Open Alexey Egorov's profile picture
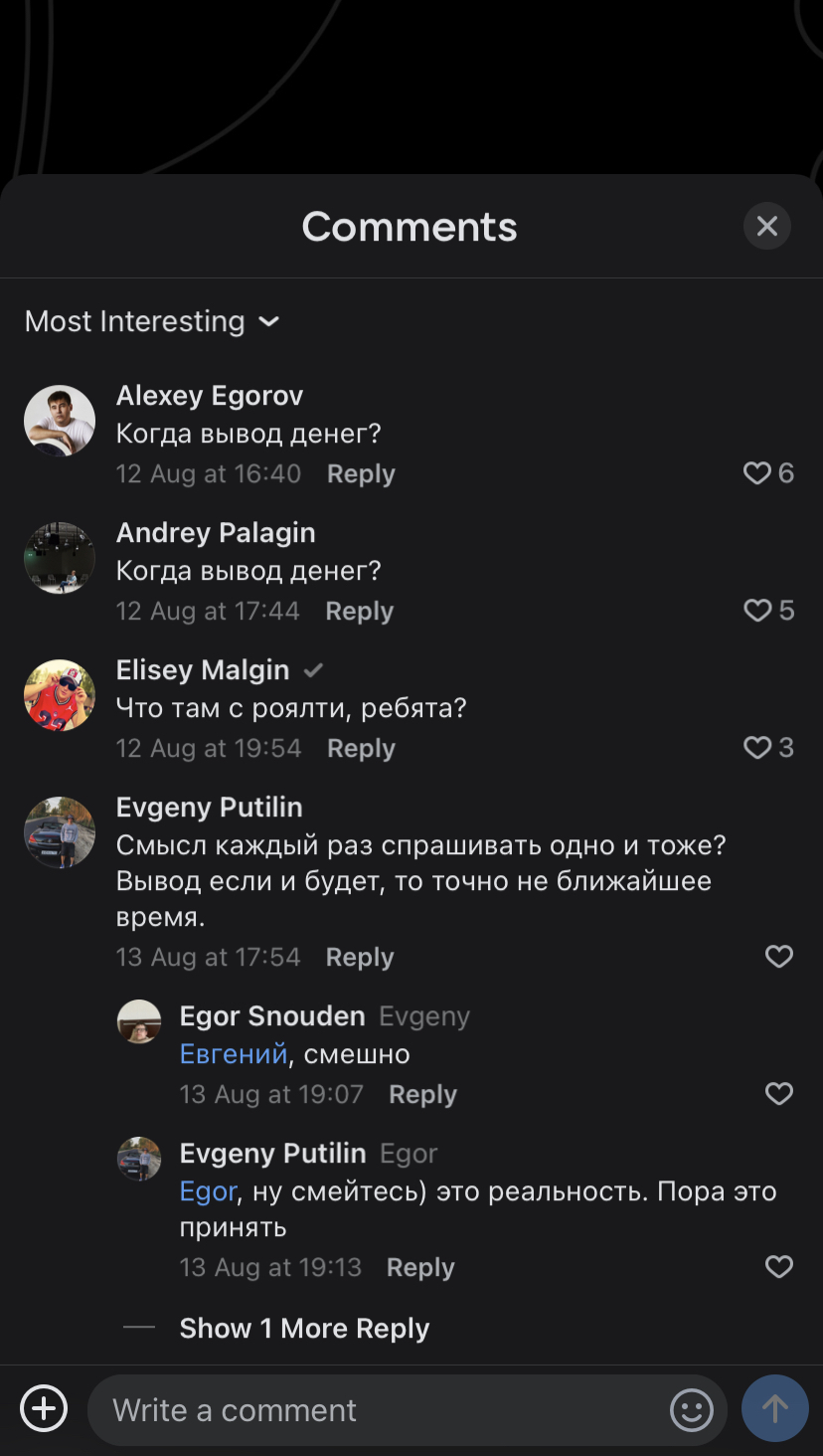 (60, 421)
